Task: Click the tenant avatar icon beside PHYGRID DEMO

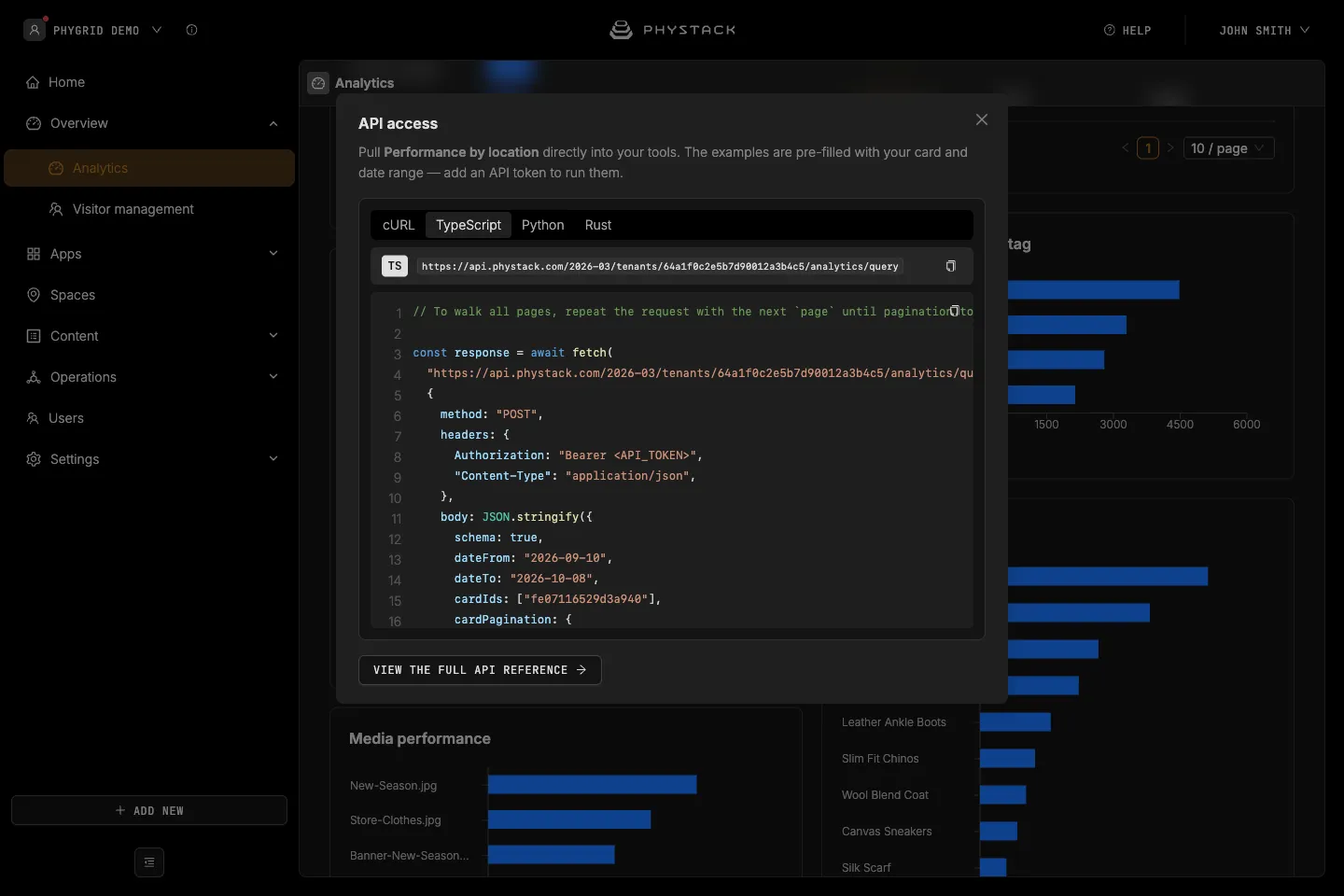Action: 35,30
